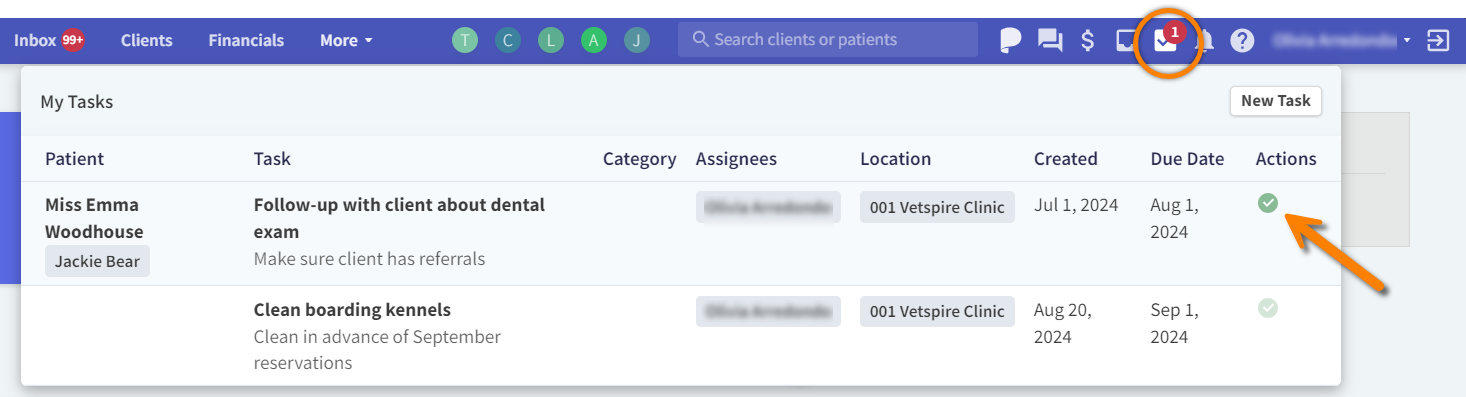
Task: Click the Search clients or patients field
Action: (828, 40)
